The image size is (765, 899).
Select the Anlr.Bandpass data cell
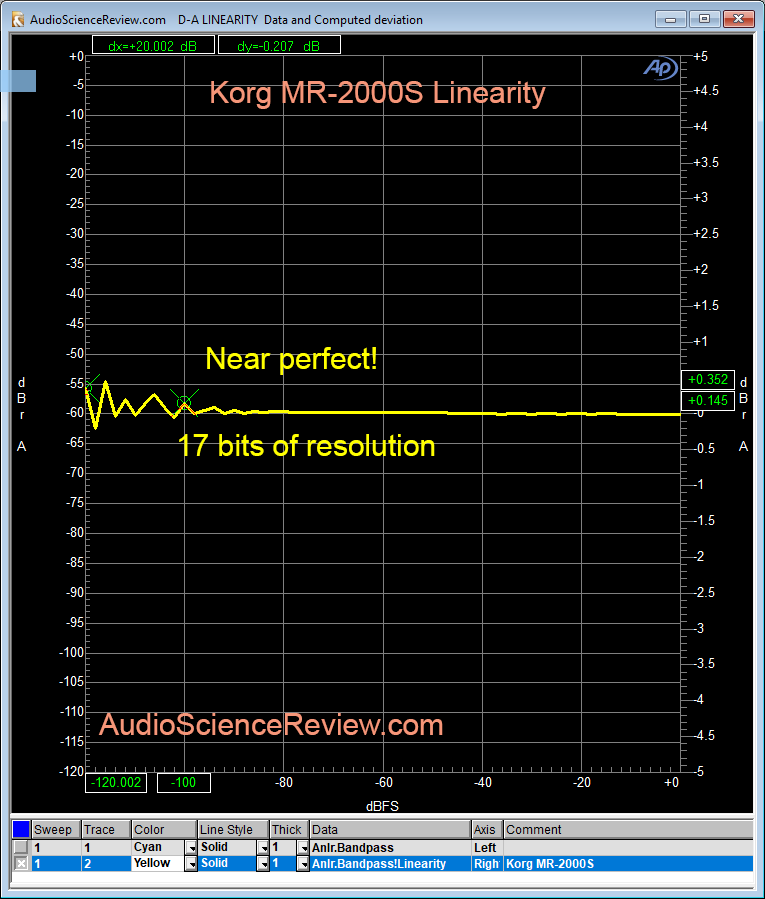(390, 847)
